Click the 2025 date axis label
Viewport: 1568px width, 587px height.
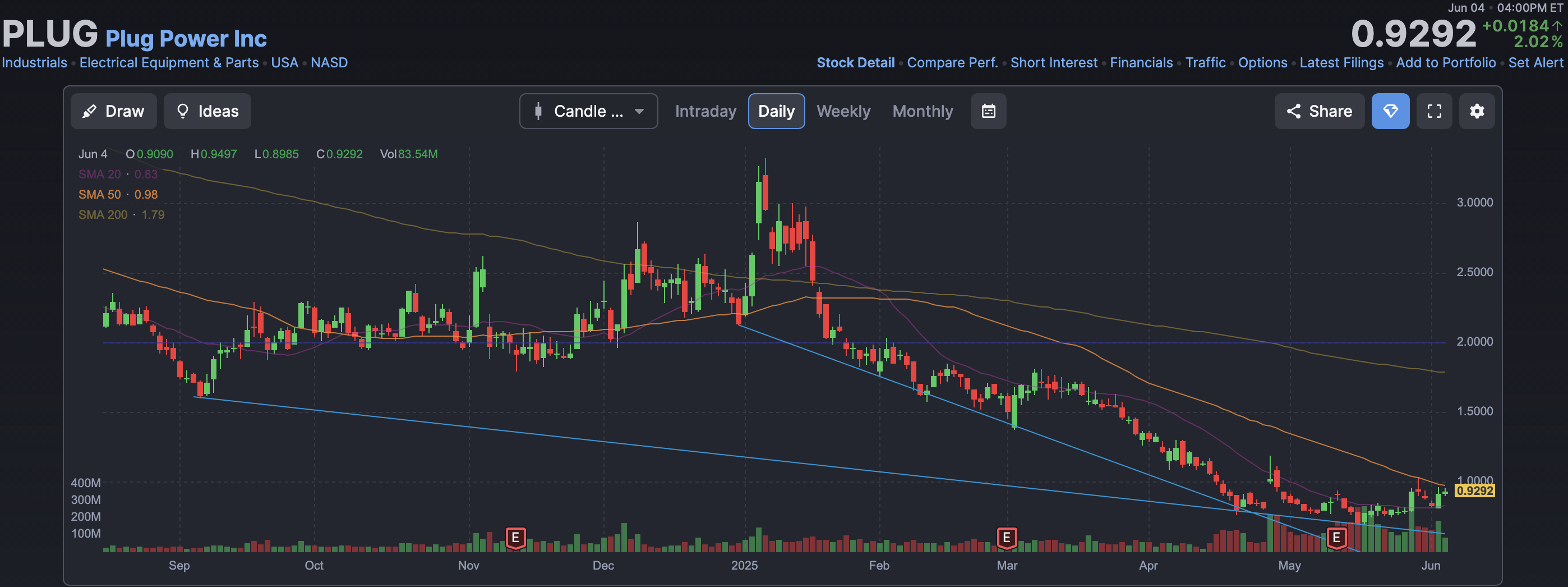(744, 565)
